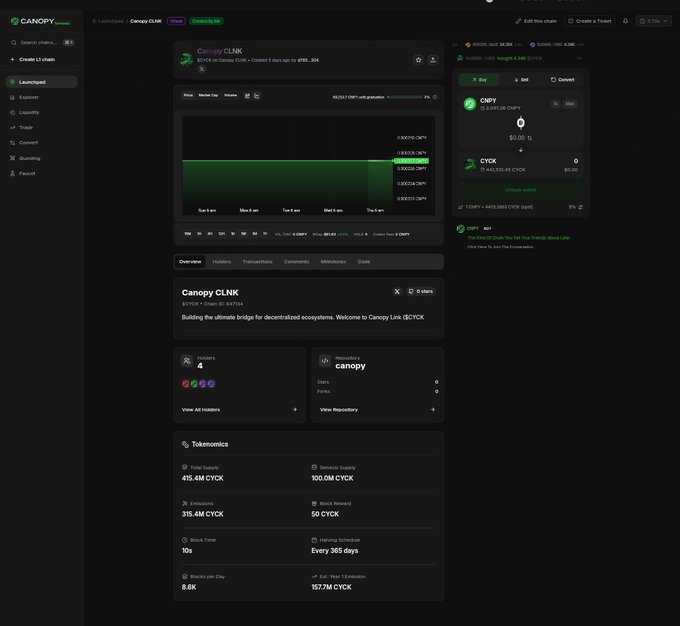Image resolution: width=680 pixels, height=626 pixels.
Task: Switch to the Milestones tab
Action: tap(333, 262)
